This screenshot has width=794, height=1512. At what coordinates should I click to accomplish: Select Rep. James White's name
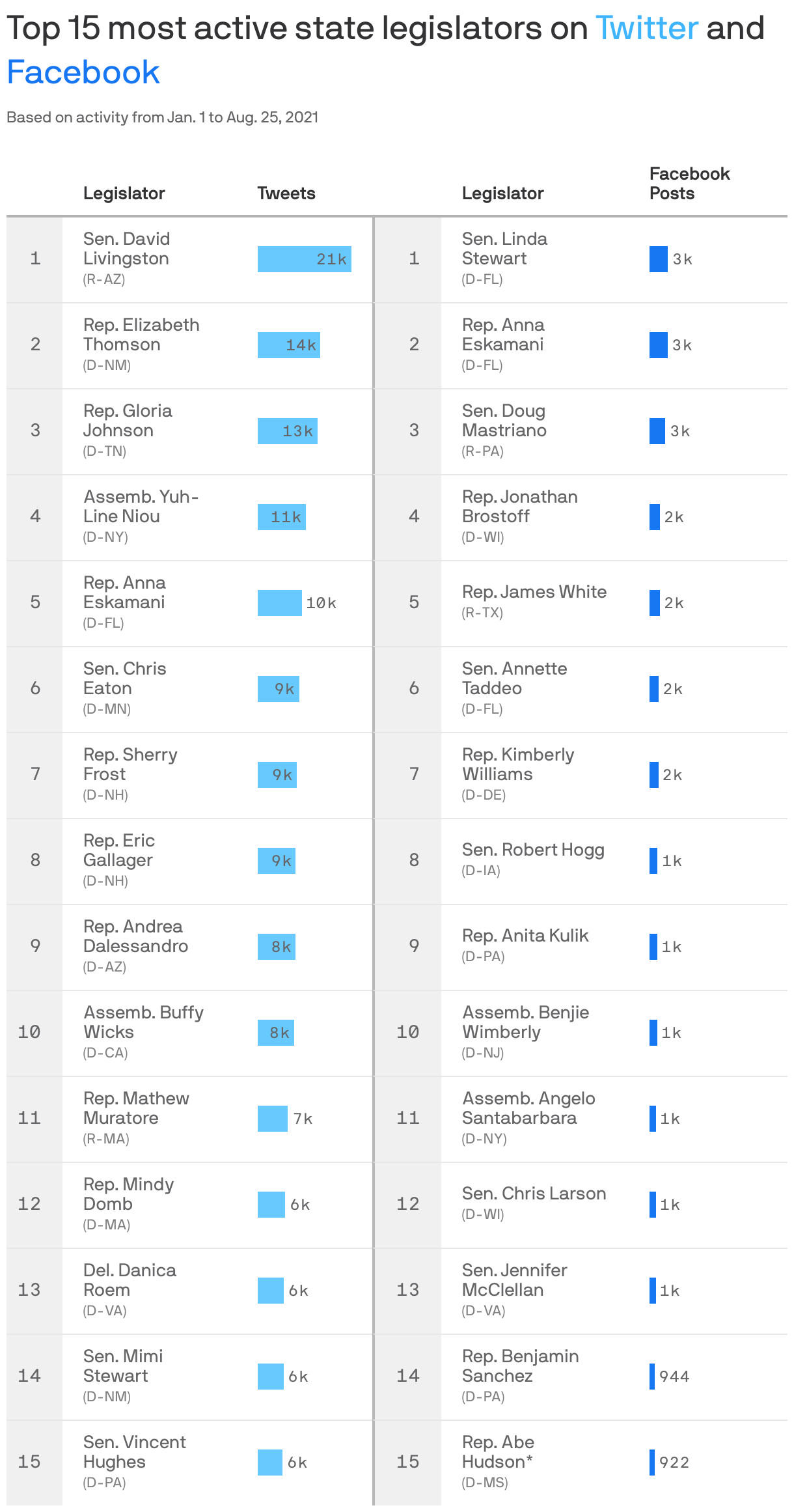534,592
